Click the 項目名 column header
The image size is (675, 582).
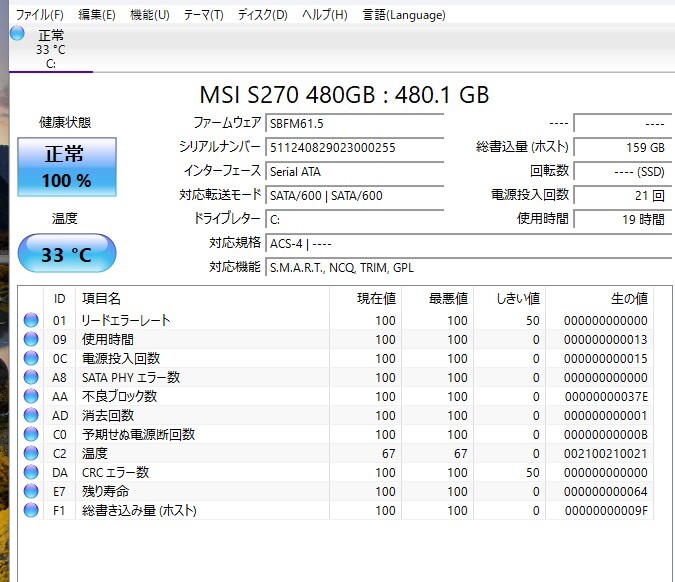[202, 298]
